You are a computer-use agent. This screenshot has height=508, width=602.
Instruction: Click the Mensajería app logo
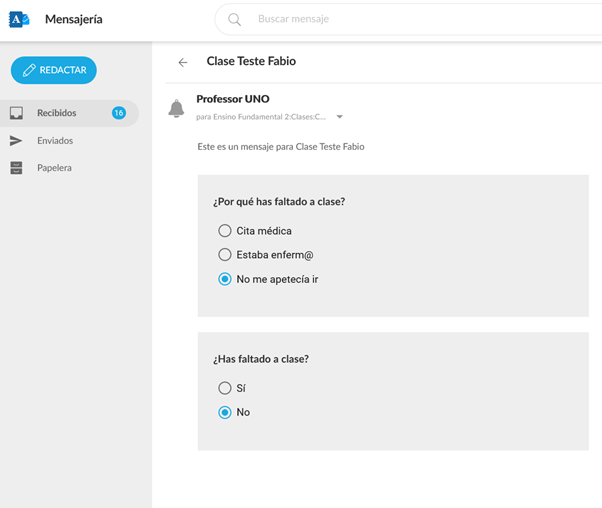coord(19,19)
